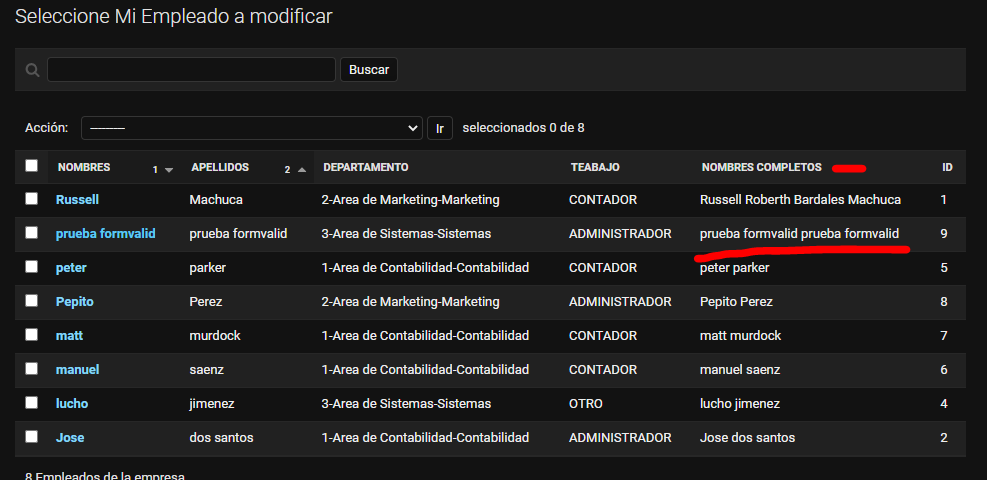Toggle Apellidos column sort arrow
Image resolution: width=987 pixels, height=480 pixels.
[302, 170]
